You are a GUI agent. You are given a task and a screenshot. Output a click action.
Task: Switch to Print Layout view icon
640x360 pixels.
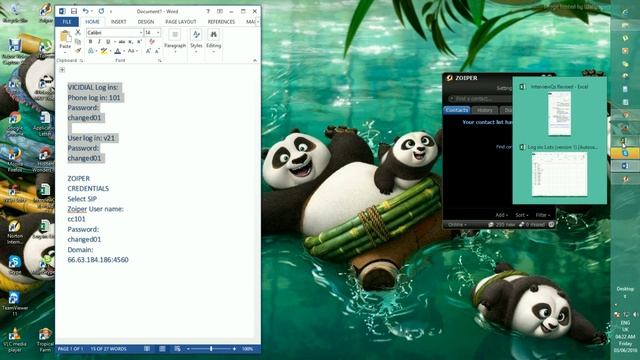click(x=162, y=349)
